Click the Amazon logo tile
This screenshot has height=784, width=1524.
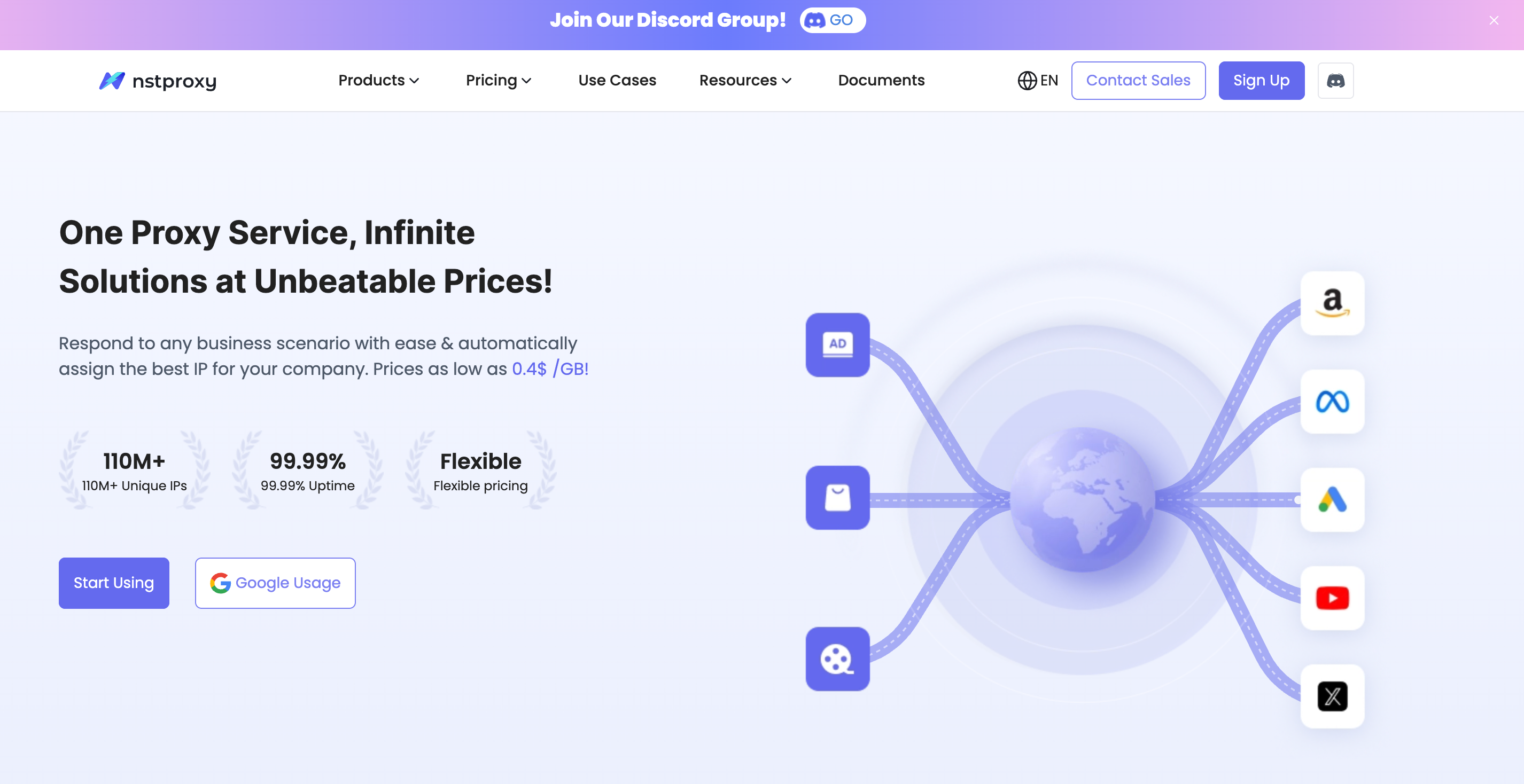1332,303
